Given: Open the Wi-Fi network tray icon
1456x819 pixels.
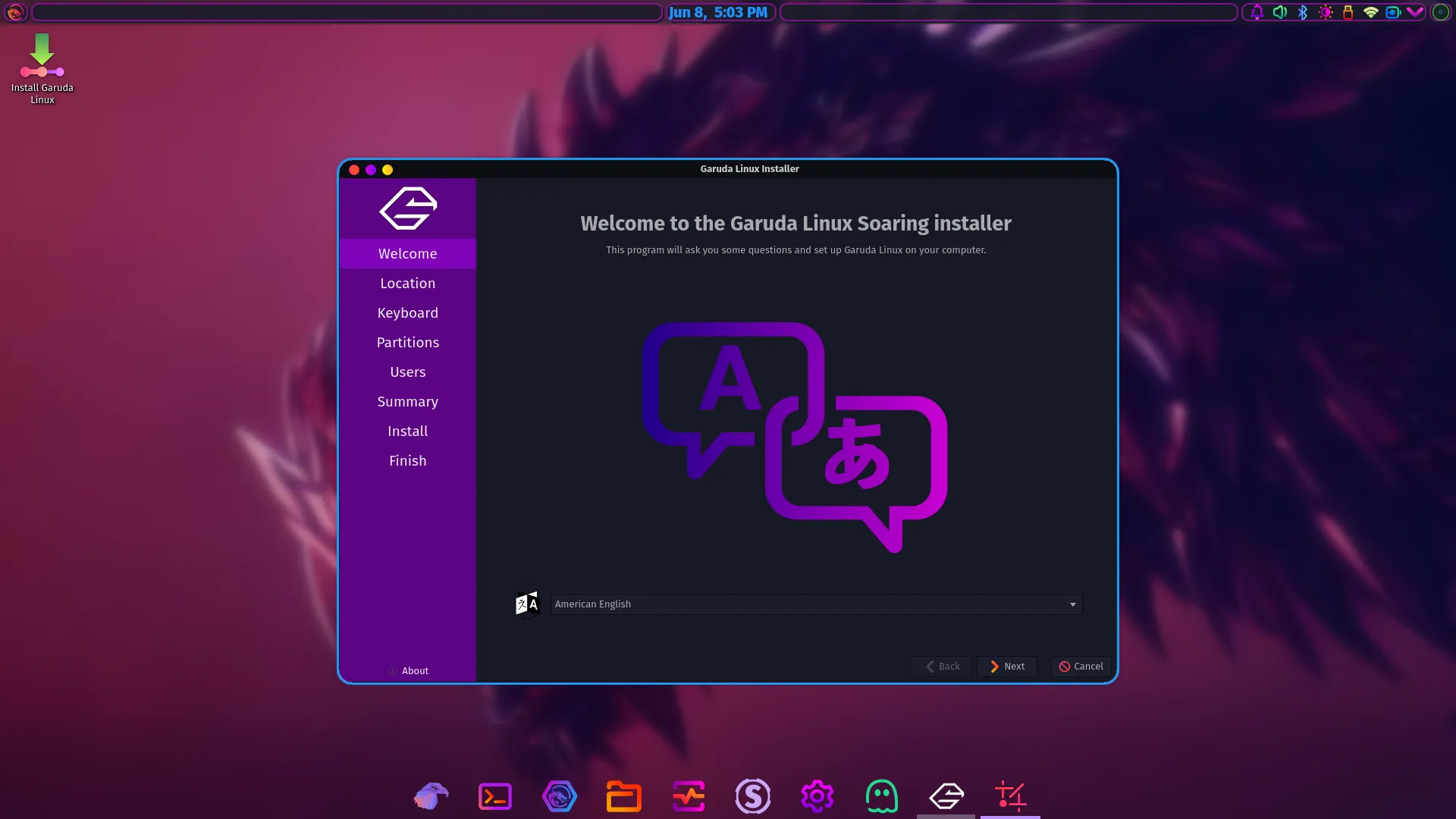Looking at the screenshot, I should pyautogui.click(x=1370, y=12).
